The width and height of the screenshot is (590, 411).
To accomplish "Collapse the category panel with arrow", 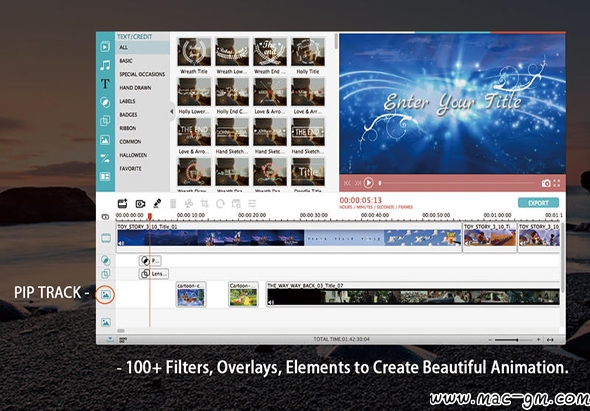I will coord(172,111).
